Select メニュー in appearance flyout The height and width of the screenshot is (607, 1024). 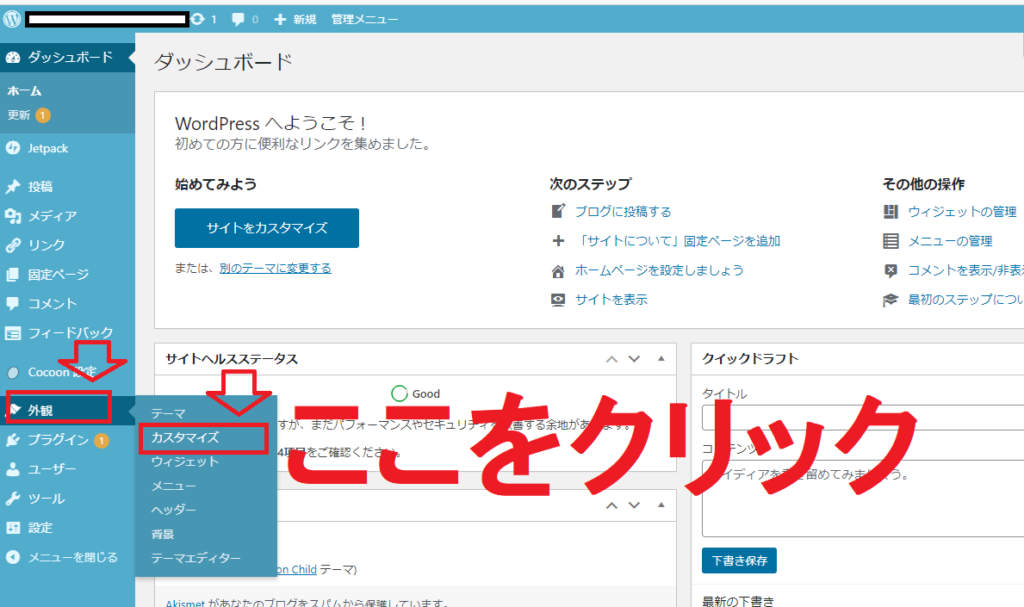pyautogui.click(x=173, y=486)
